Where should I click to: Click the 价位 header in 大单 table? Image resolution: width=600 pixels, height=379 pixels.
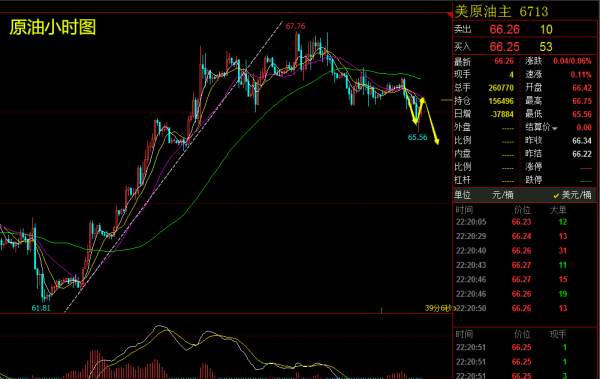[x=522, y=210]
